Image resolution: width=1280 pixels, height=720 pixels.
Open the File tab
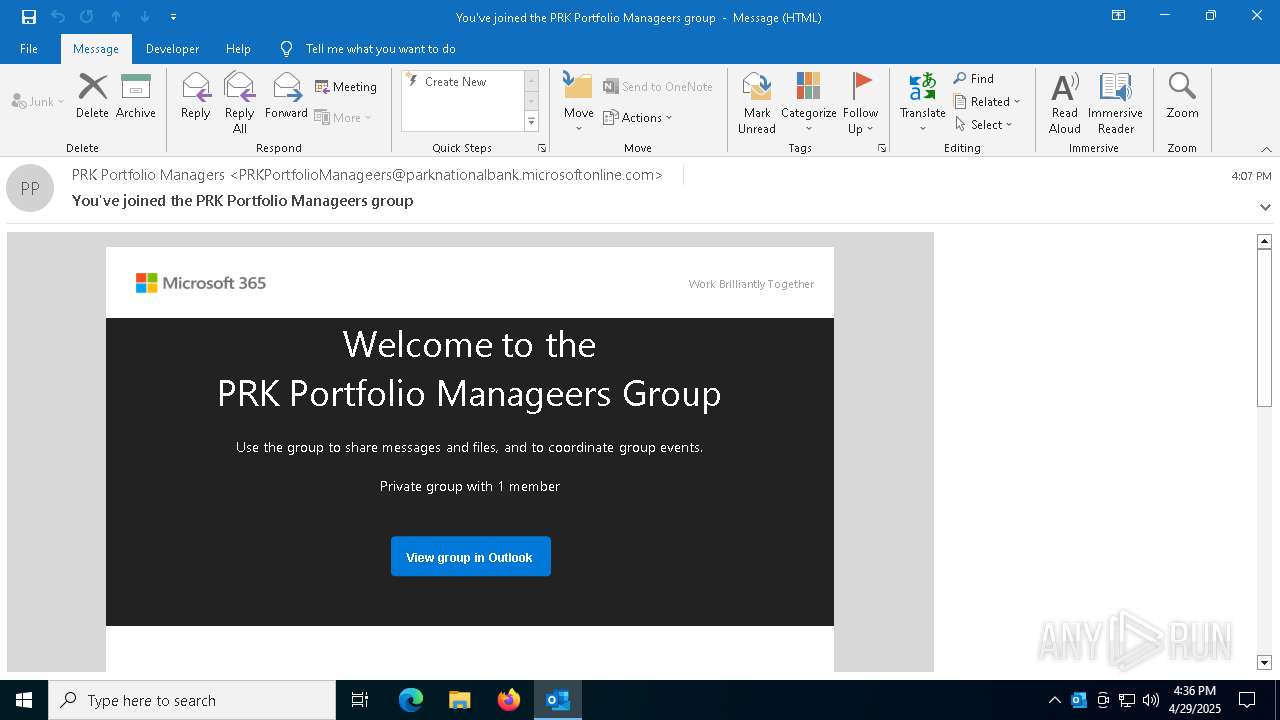click(29, 49)
